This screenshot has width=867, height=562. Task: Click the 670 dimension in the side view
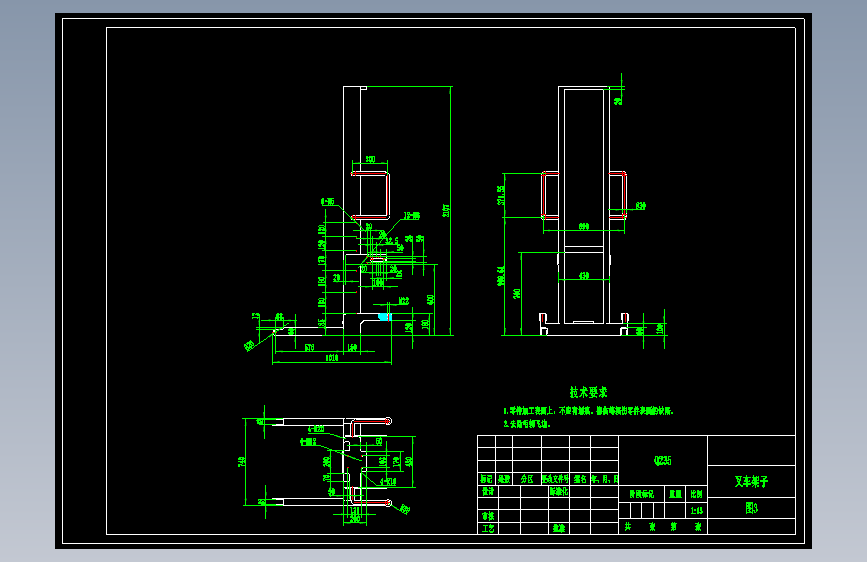pos(309,347)
